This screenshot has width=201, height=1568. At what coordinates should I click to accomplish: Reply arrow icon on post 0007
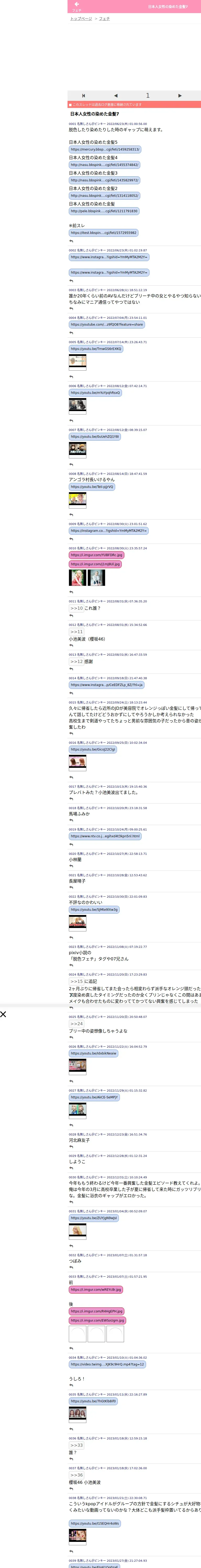[71, 464]
